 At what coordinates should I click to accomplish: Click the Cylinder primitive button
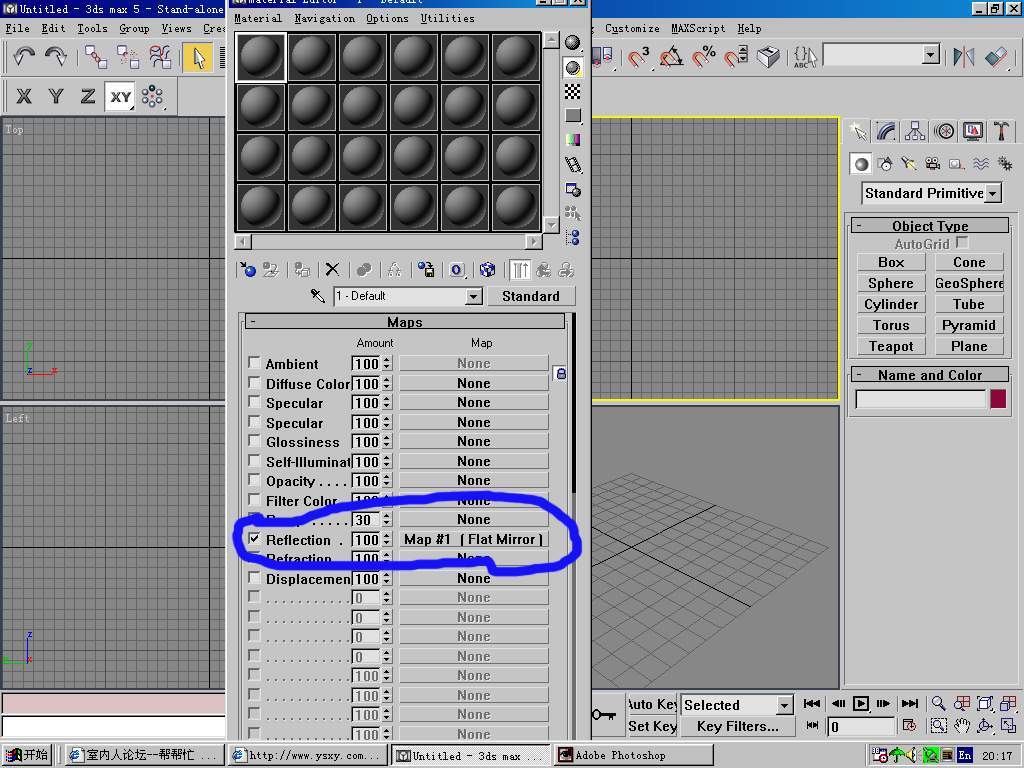click(891, 304)
